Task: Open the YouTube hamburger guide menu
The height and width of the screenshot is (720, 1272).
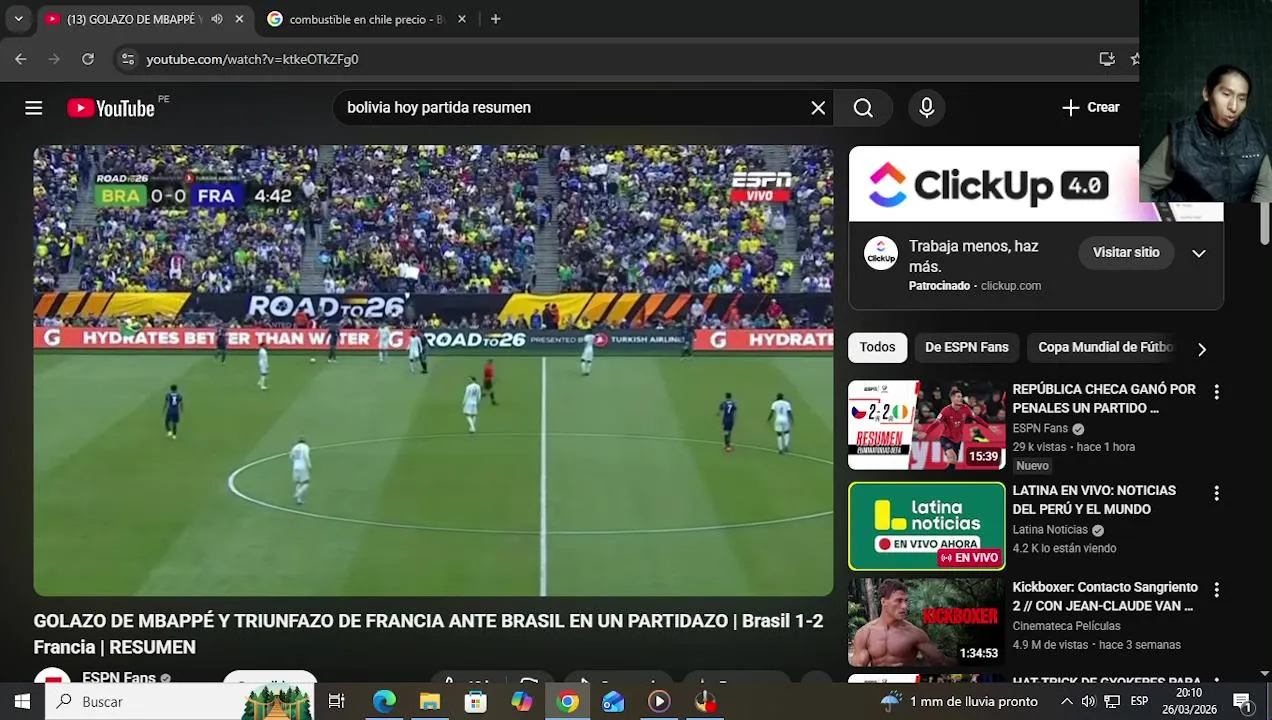Action: point(34,108)
